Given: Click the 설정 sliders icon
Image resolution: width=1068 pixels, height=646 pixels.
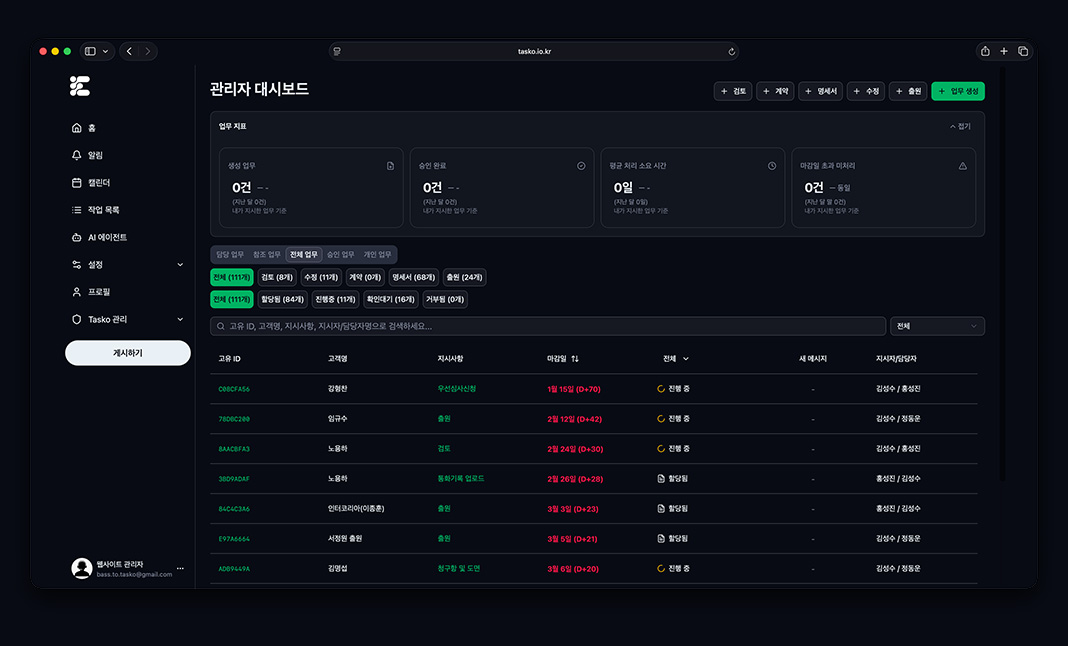Looking at the screenshot, I should [x=76, y=264].
